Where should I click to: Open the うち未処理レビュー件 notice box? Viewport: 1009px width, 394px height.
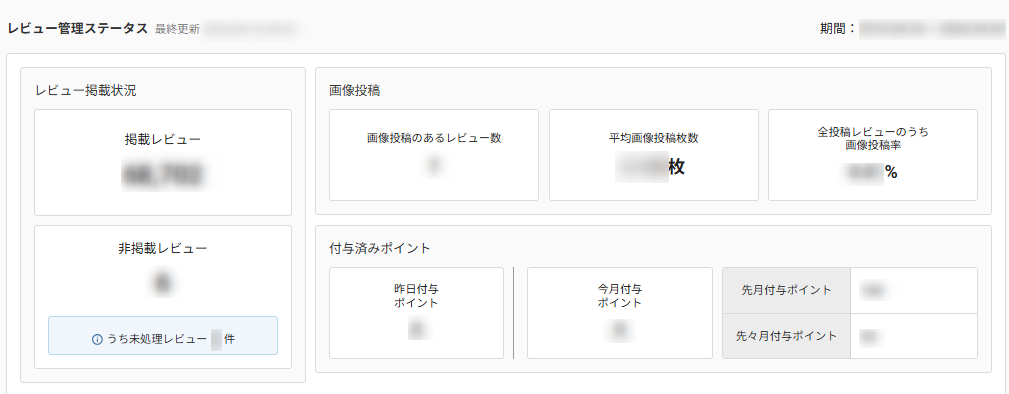click(163, 335)
